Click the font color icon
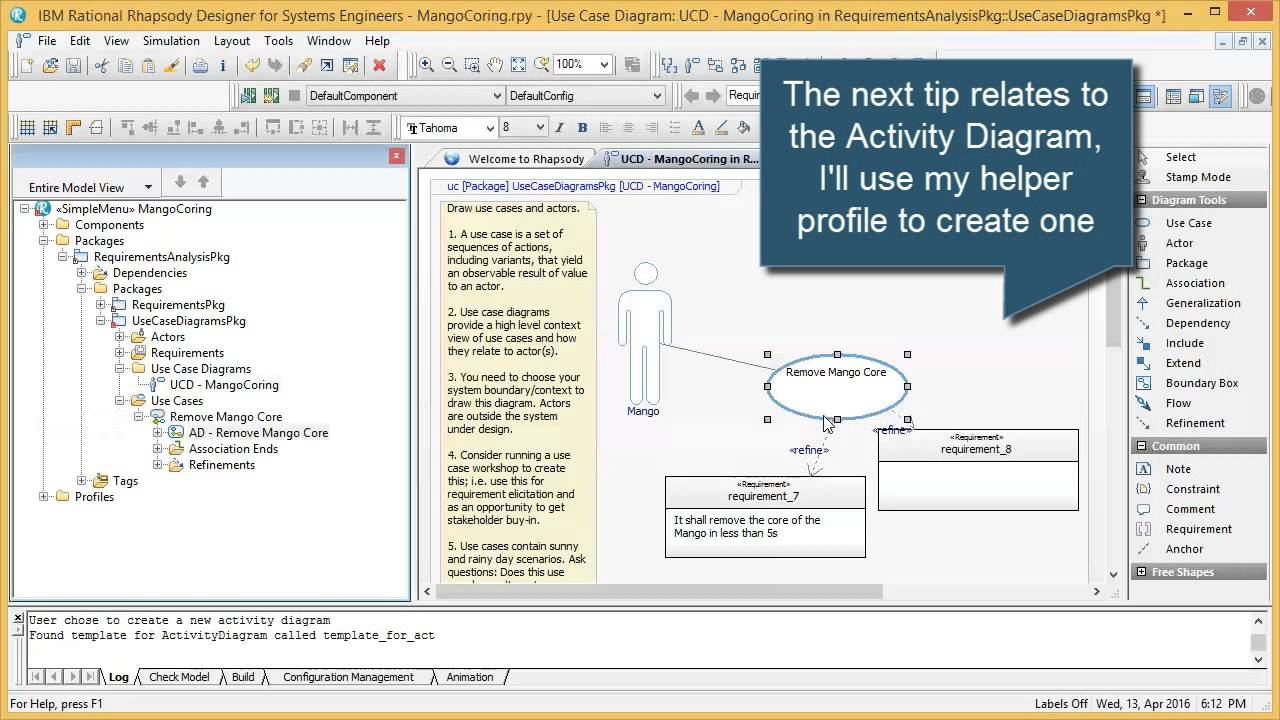 (698, 128)
